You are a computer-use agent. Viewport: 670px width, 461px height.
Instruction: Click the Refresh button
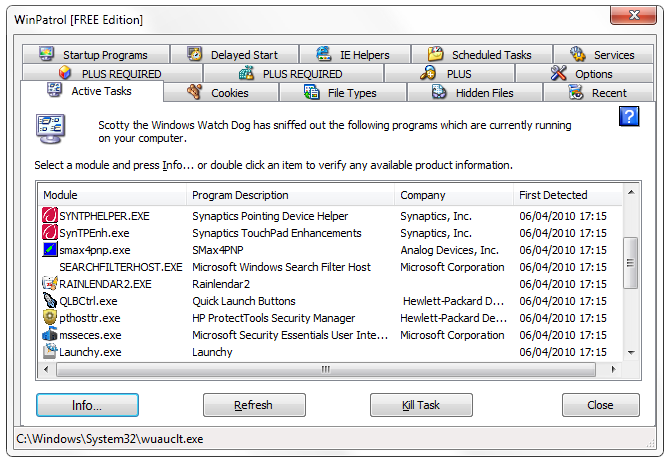click(x=254, y=405)
